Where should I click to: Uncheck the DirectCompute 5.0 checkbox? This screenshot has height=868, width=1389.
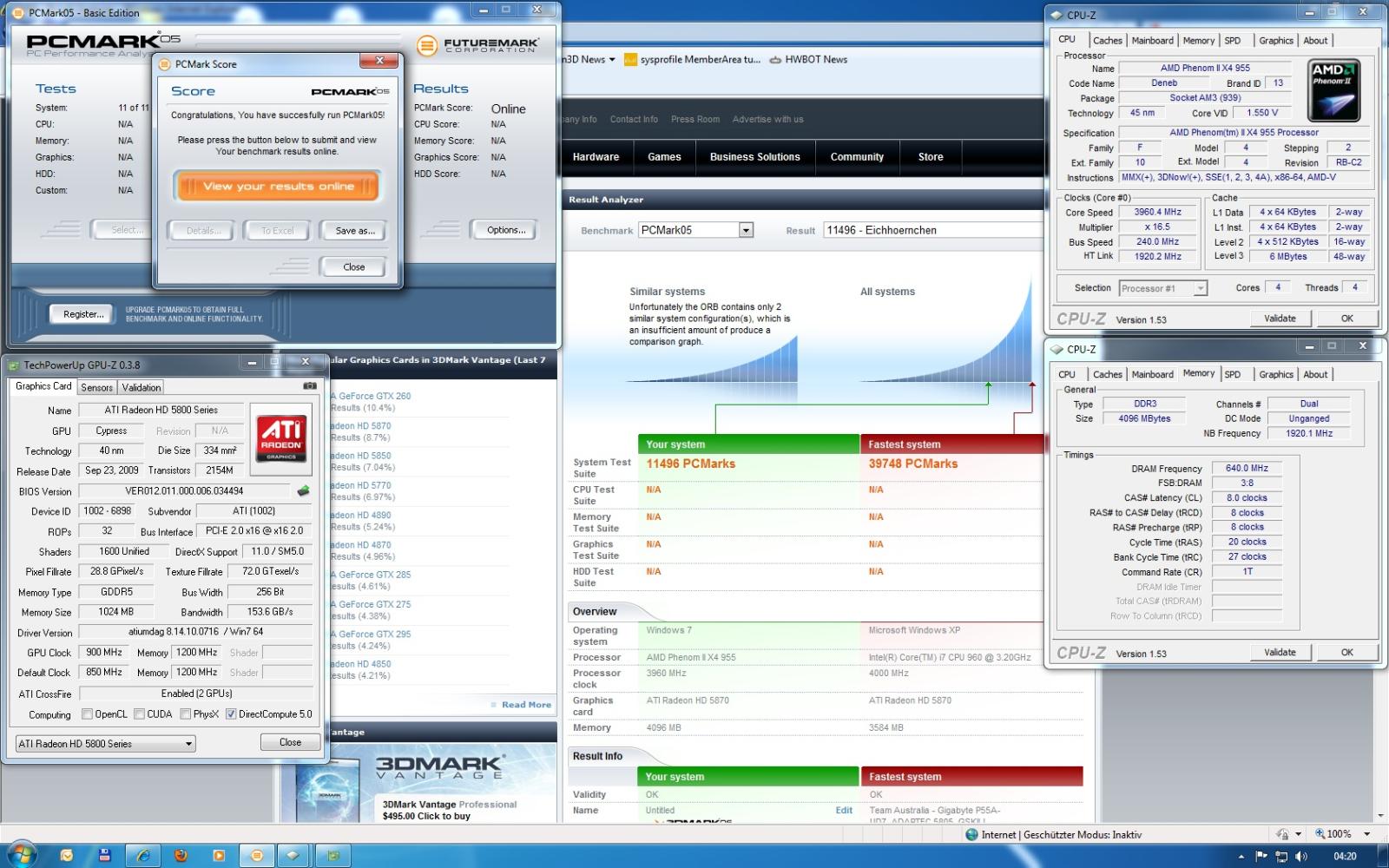(x=231, y=714)
